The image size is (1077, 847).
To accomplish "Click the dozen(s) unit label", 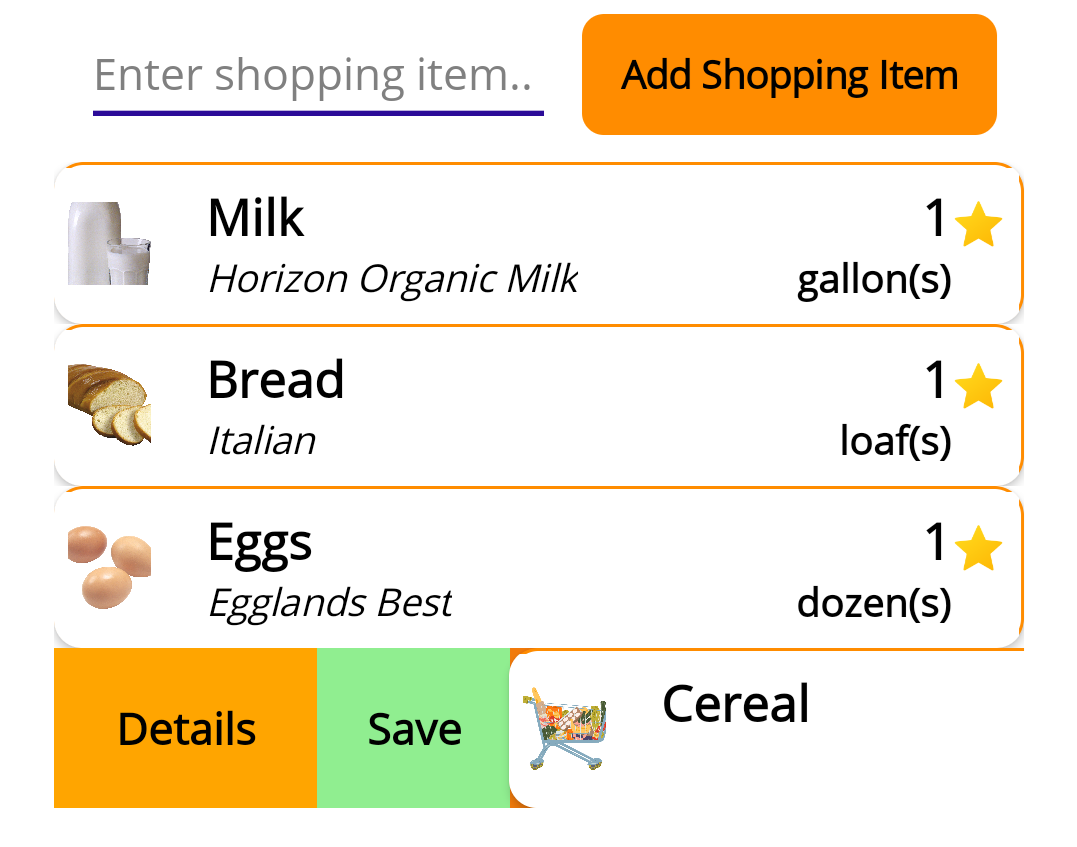I will point(874,604).
